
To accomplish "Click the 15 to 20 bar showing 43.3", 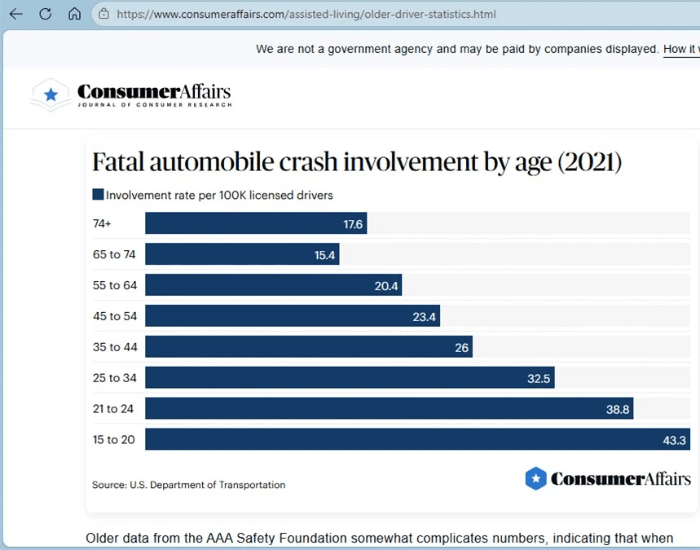I will coord(417,439).
